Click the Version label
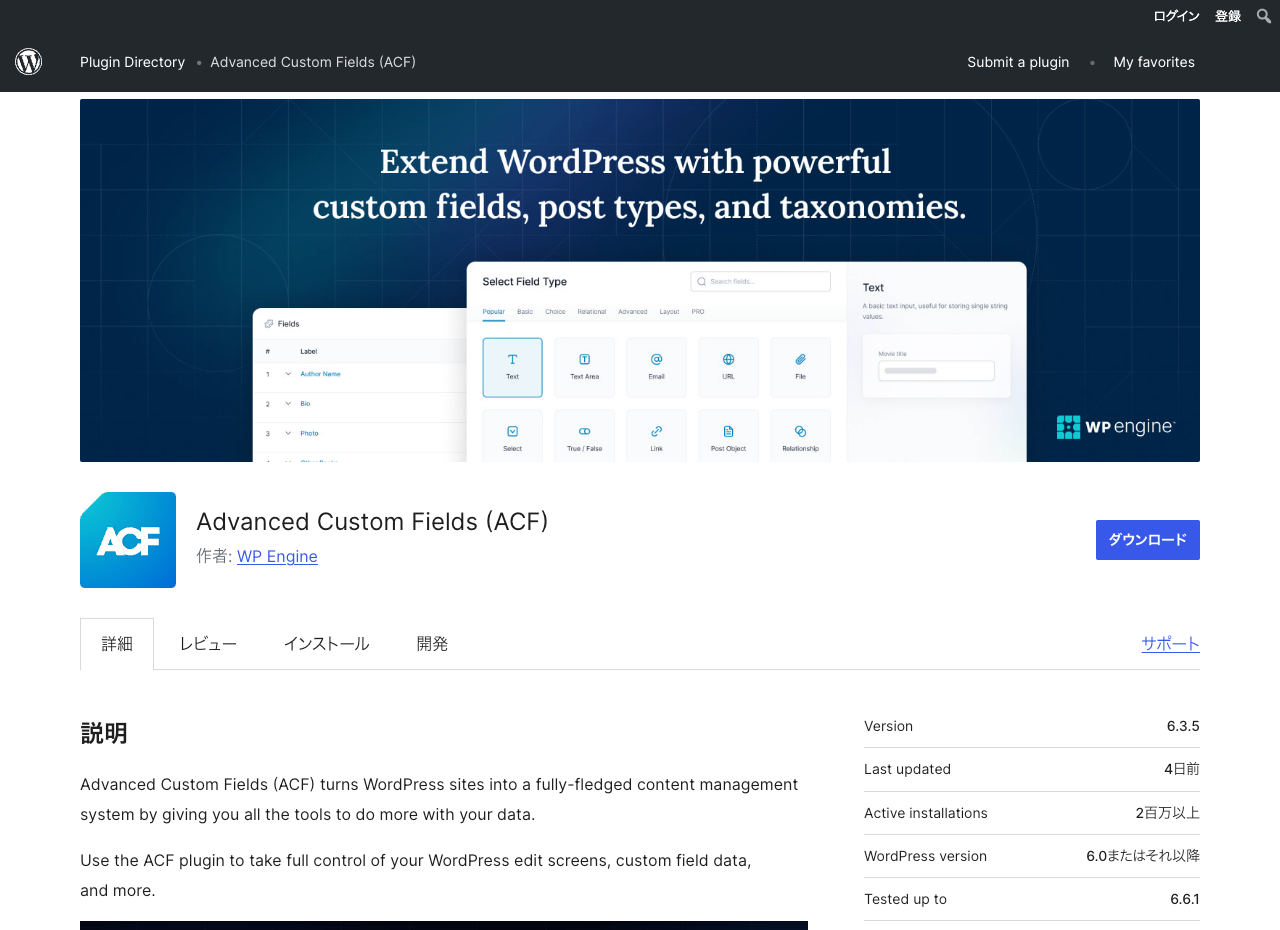The height and width of the screenshot is (930, 1280). 888,726
